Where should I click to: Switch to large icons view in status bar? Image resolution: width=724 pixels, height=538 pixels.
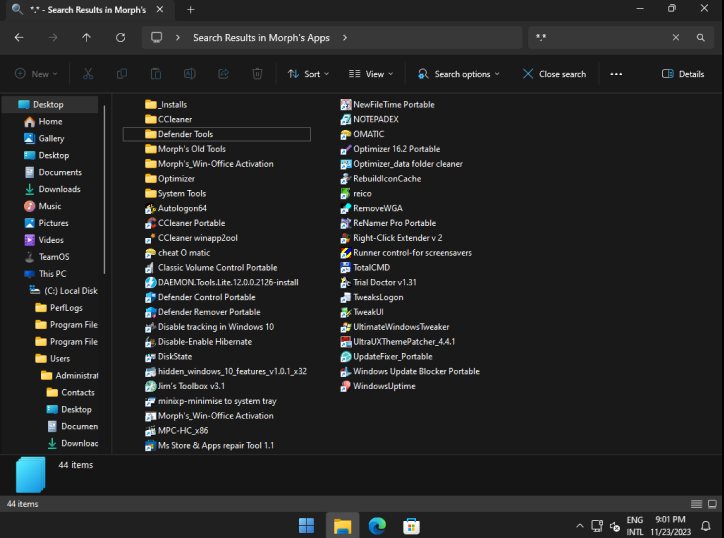pyautogui.click(x=712, y=504)
